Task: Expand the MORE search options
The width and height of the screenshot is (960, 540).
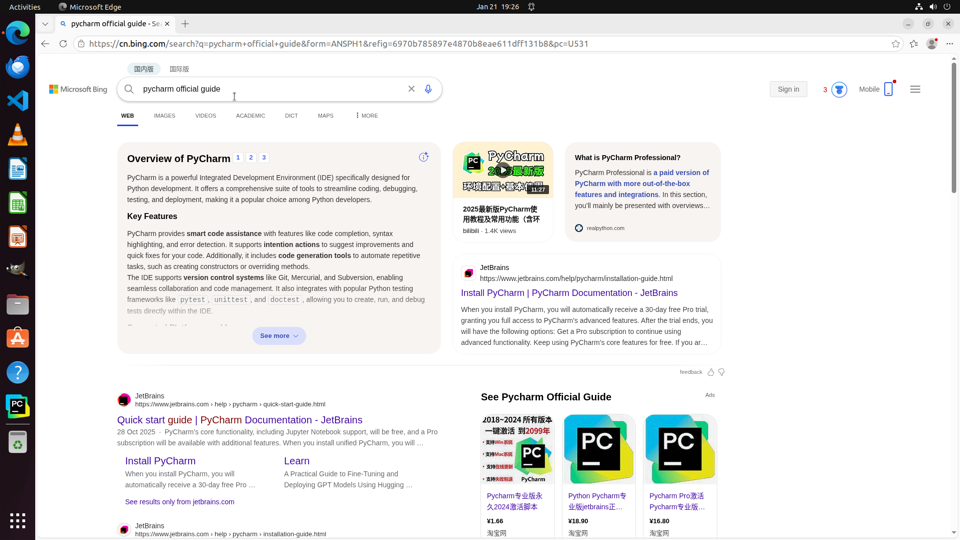Action: point(367,116)
